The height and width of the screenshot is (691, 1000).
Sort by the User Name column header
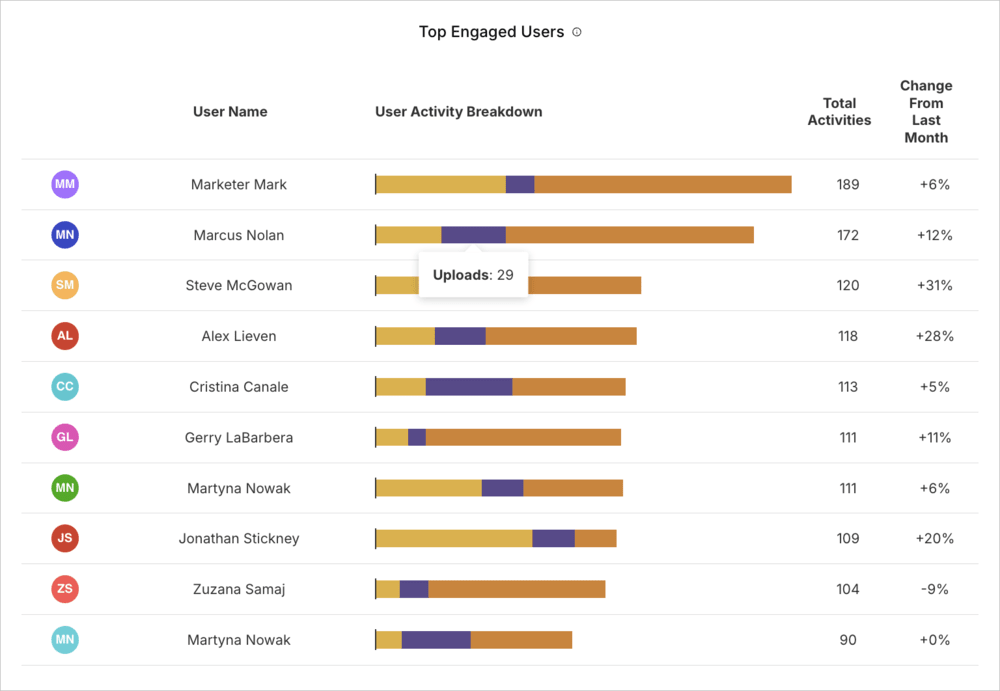pos(230,112)
